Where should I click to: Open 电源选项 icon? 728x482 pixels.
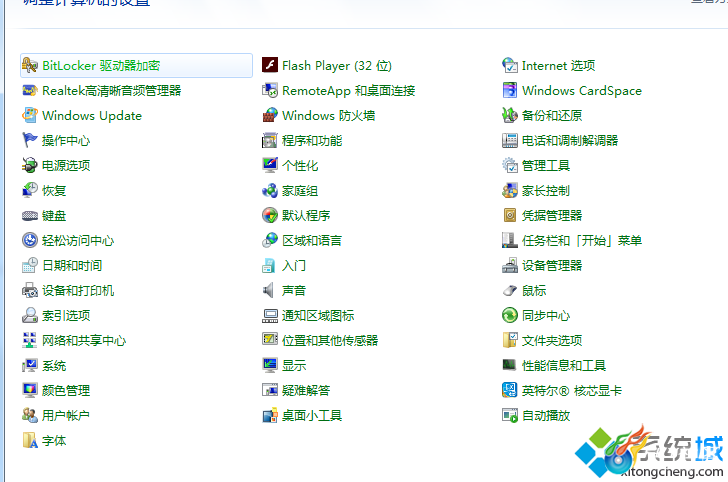30,165
